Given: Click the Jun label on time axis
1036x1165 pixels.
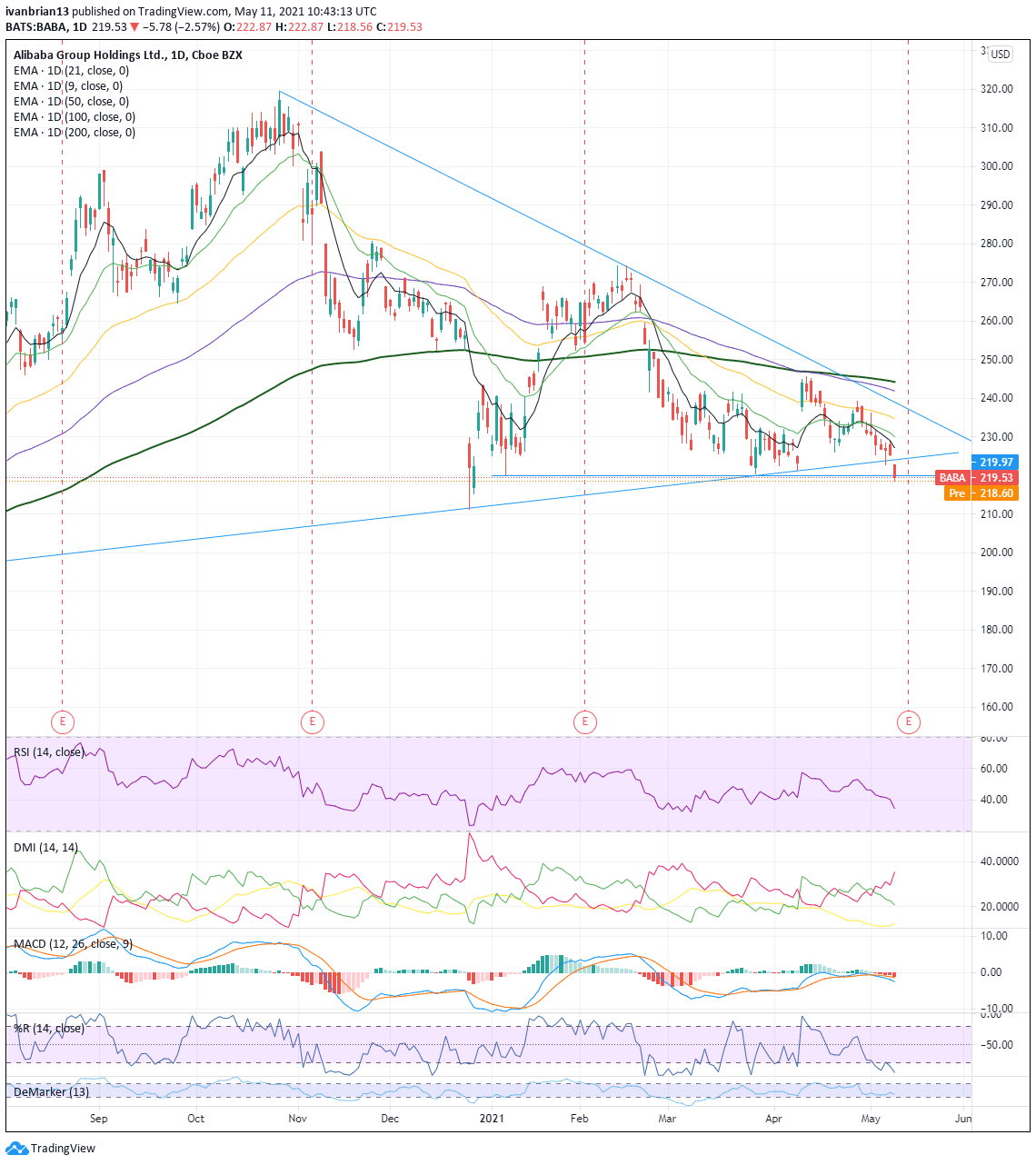Looking at the screenshot, I should point(963,1119).
